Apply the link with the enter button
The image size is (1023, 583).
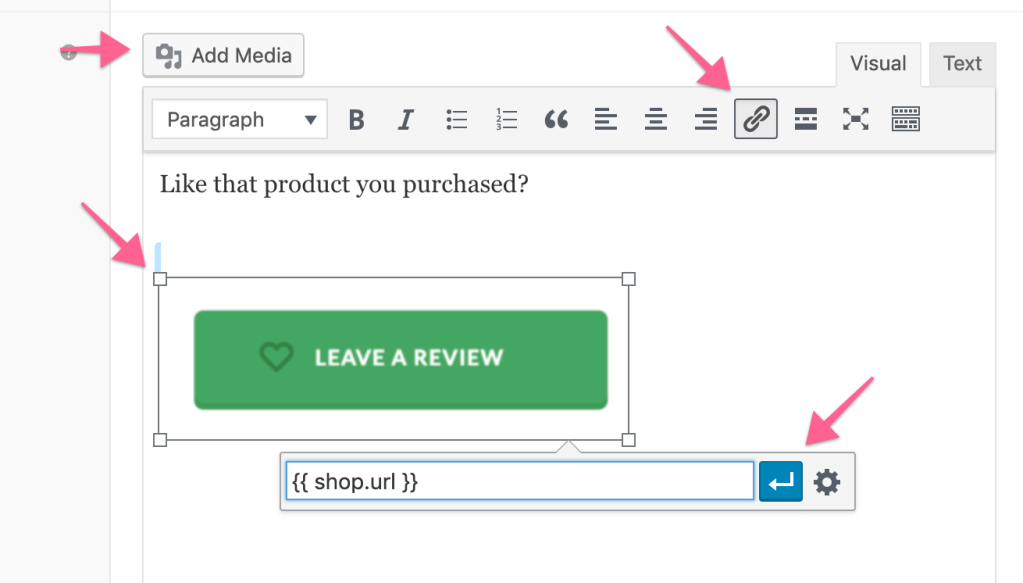click(780, 481)
